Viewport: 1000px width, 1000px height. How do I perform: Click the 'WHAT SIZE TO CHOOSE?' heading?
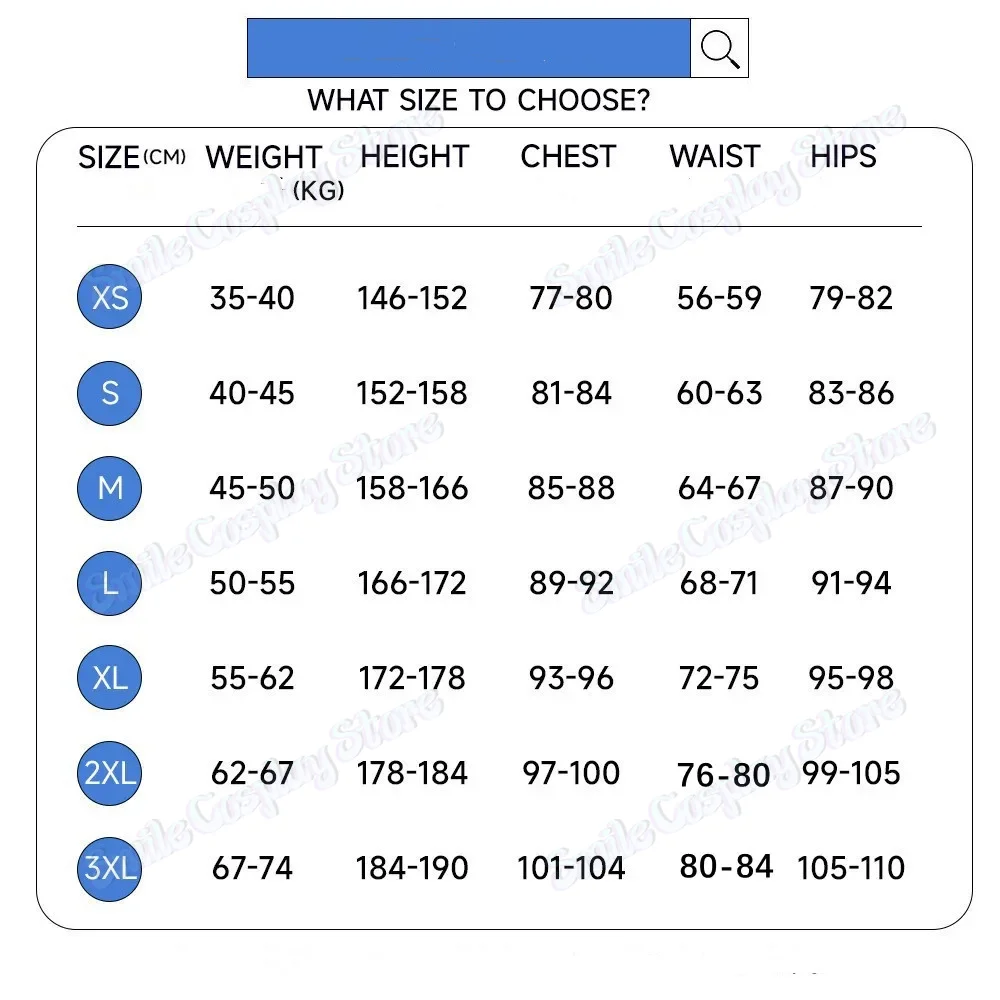pos(478,101)
